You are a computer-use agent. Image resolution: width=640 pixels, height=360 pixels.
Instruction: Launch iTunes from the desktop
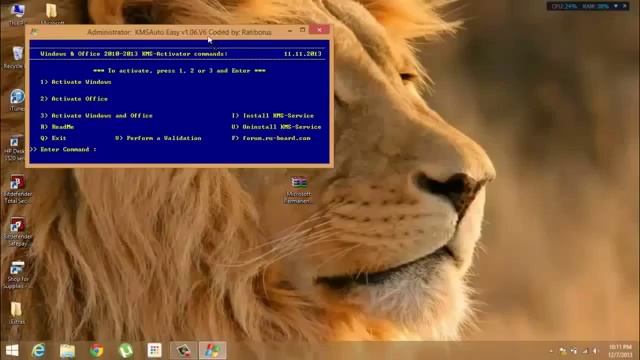tap(17, 100)
